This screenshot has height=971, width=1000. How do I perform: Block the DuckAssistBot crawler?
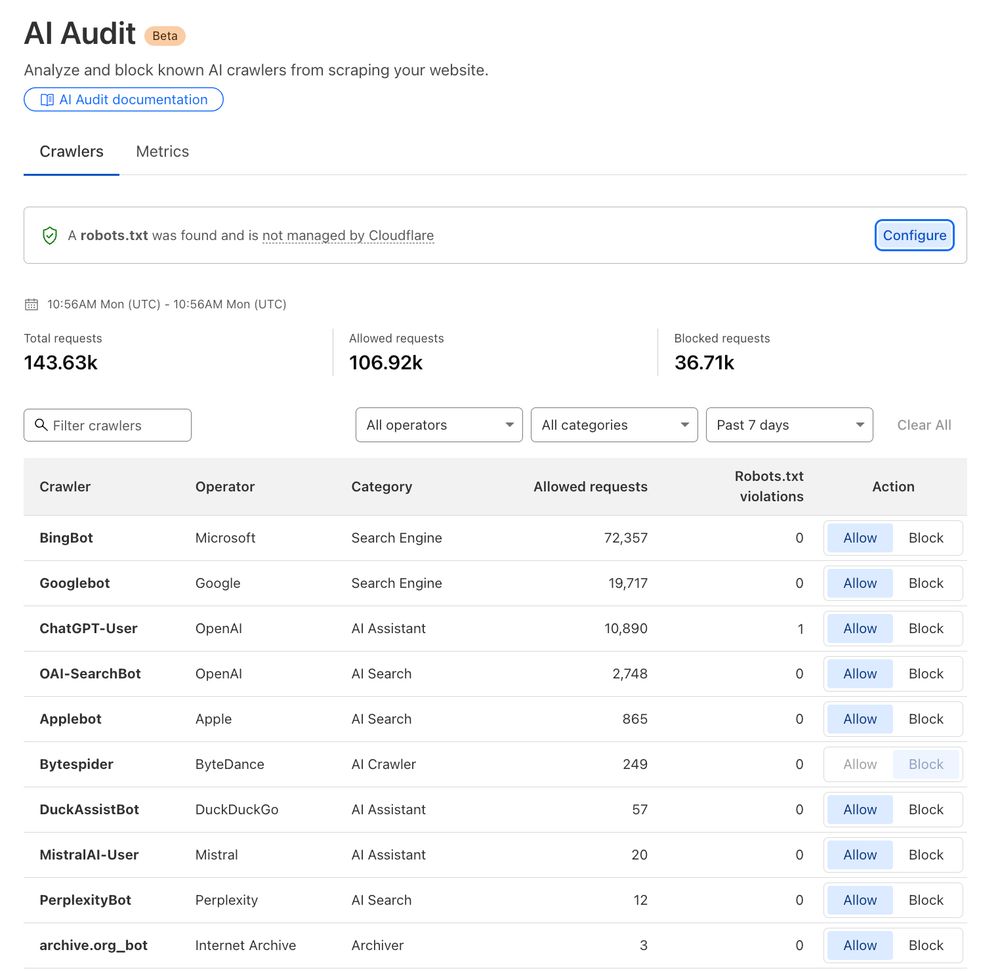(x=925, y=810)
